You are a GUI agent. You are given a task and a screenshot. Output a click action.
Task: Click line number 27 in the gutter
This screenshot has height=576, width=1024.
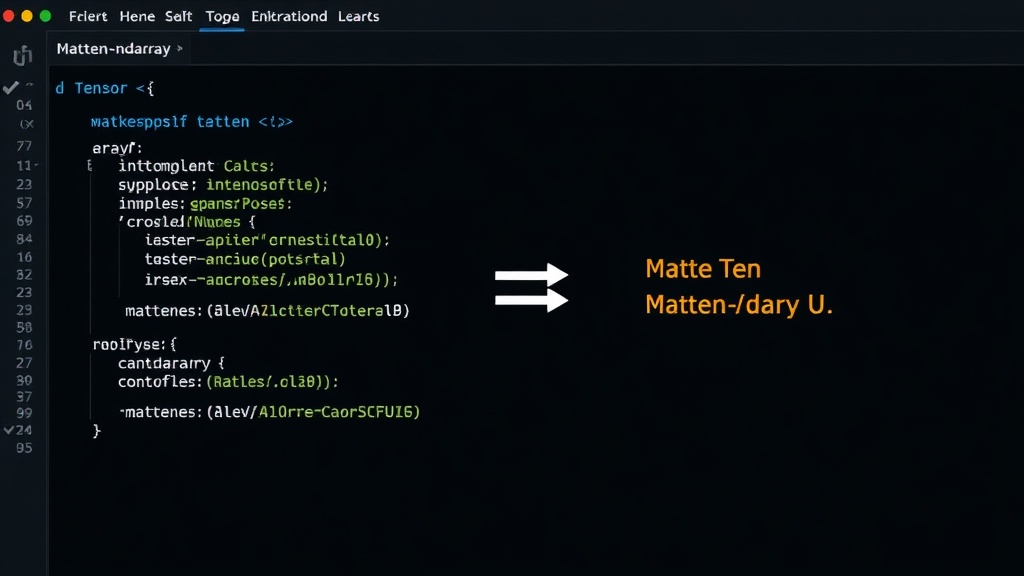click(24, 363)
